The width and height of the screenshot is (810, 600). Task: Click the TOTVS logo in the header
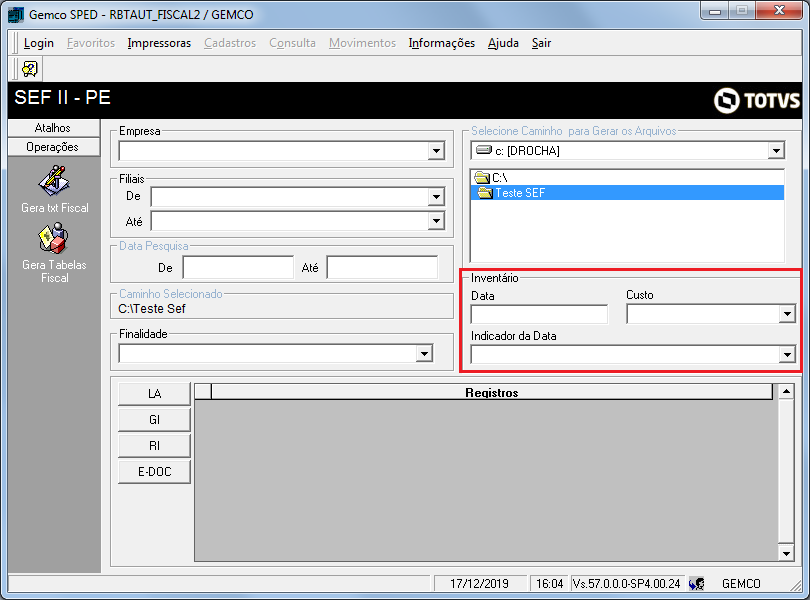[x=757, y=100]
